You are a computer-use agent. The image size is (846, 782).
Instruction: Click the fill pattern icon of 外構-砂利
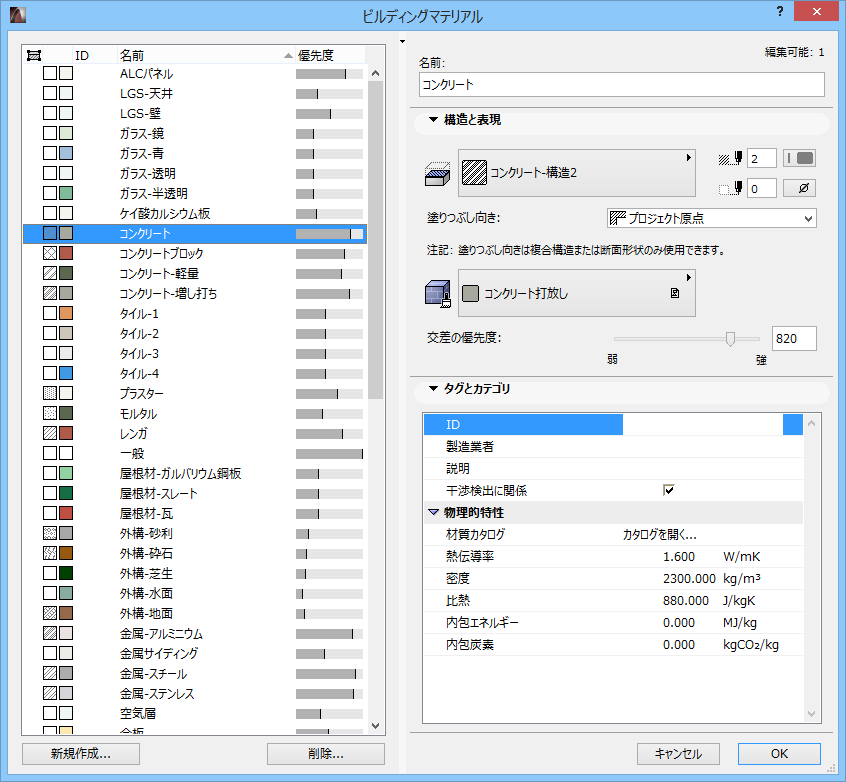tap(50, 533)
